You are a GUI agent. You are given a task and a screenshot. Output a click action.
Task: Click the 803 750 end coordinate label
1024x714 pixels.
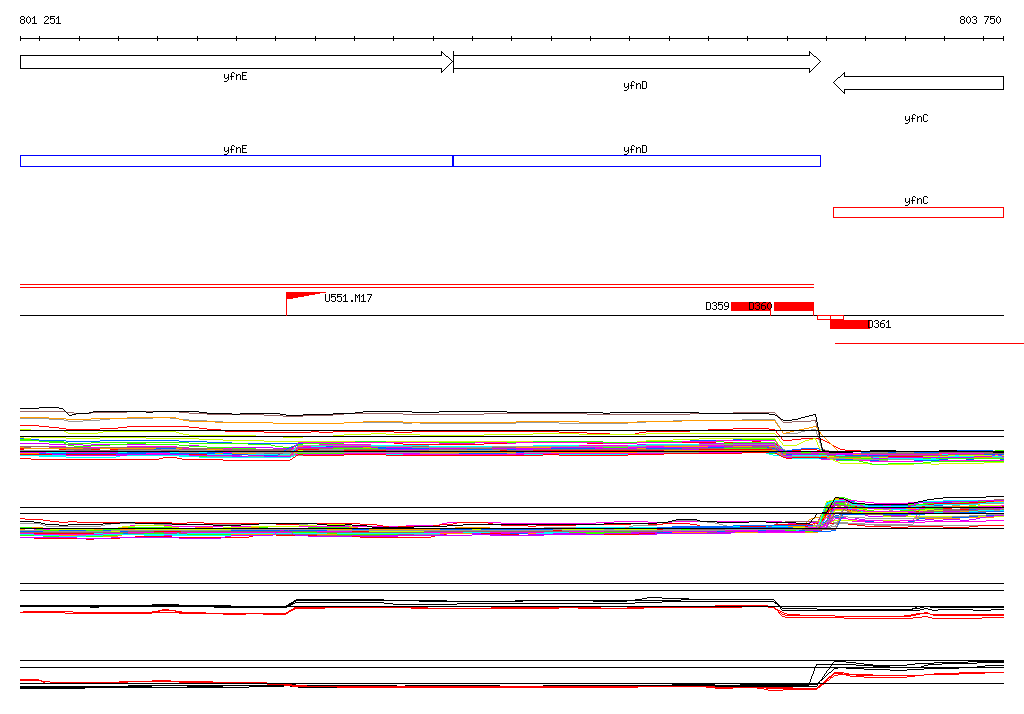point(980,20)
